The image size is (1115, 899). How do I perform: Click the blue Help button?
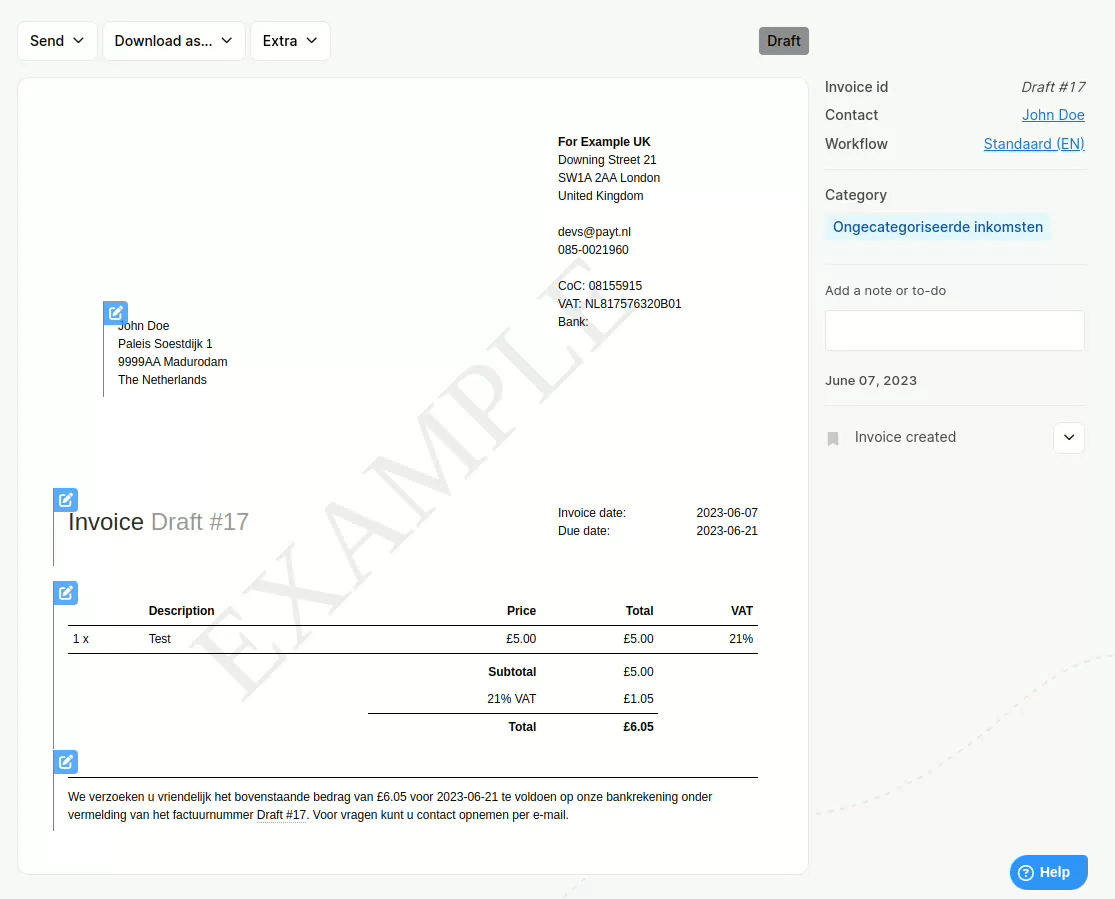coord(1048,871)
